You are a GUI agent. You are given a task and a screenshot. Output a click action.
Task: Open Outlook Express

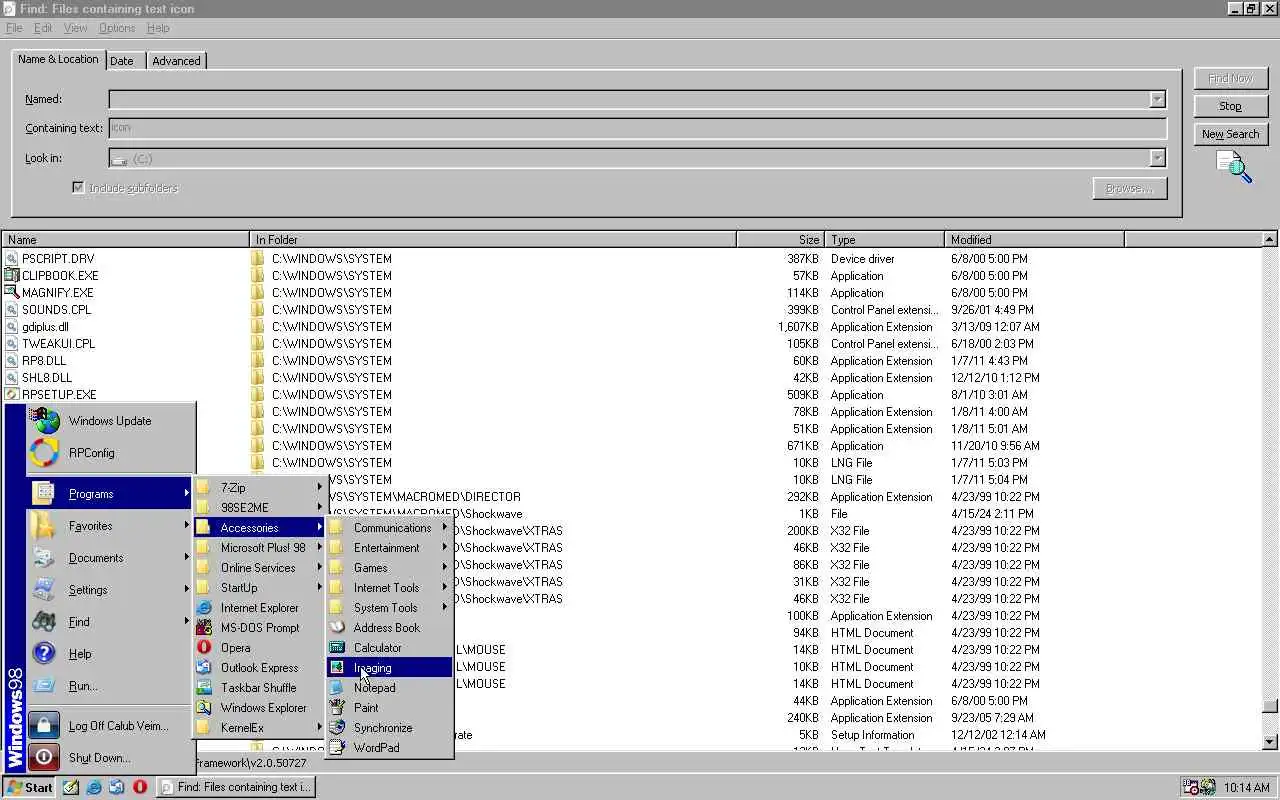click(x=260, y=668)
